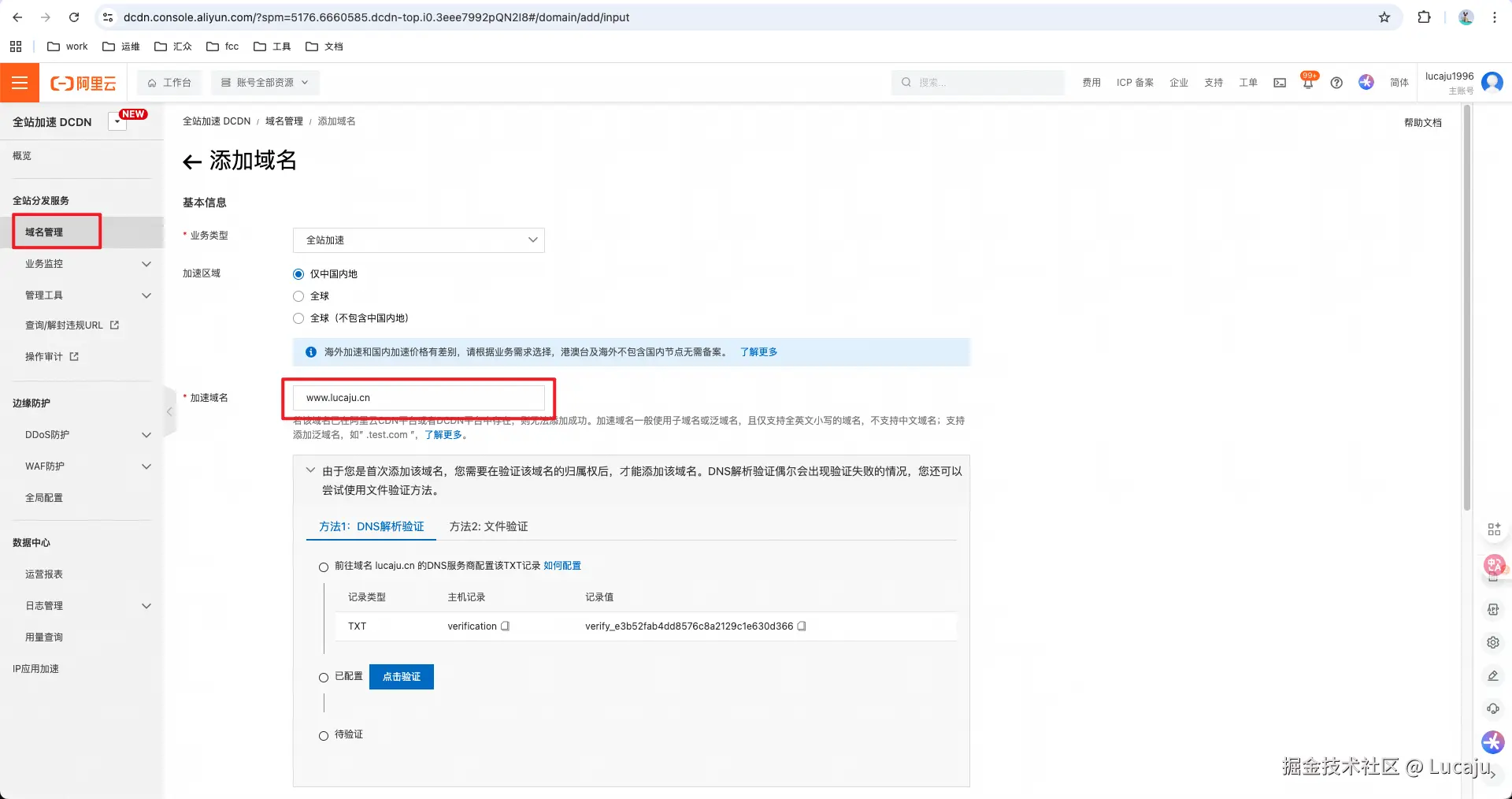This screenshot has width=1512, height=799.
Task: Click the settings gear icon in right sidebar
Action: (x=1493, y=642)
